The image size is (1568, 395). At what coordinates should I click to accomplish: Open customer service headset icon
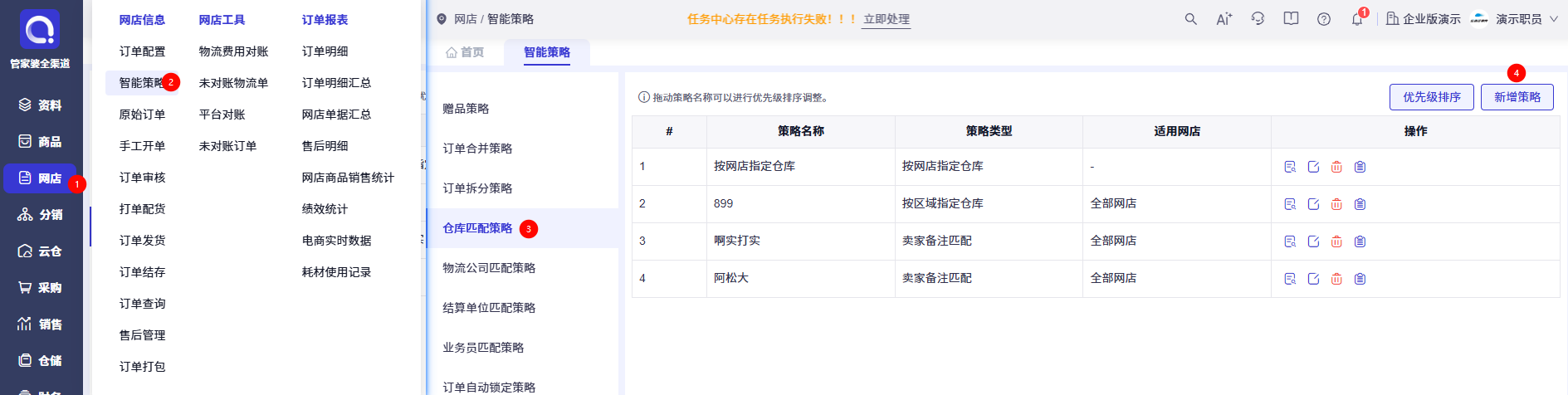[x=1258, y=18]
